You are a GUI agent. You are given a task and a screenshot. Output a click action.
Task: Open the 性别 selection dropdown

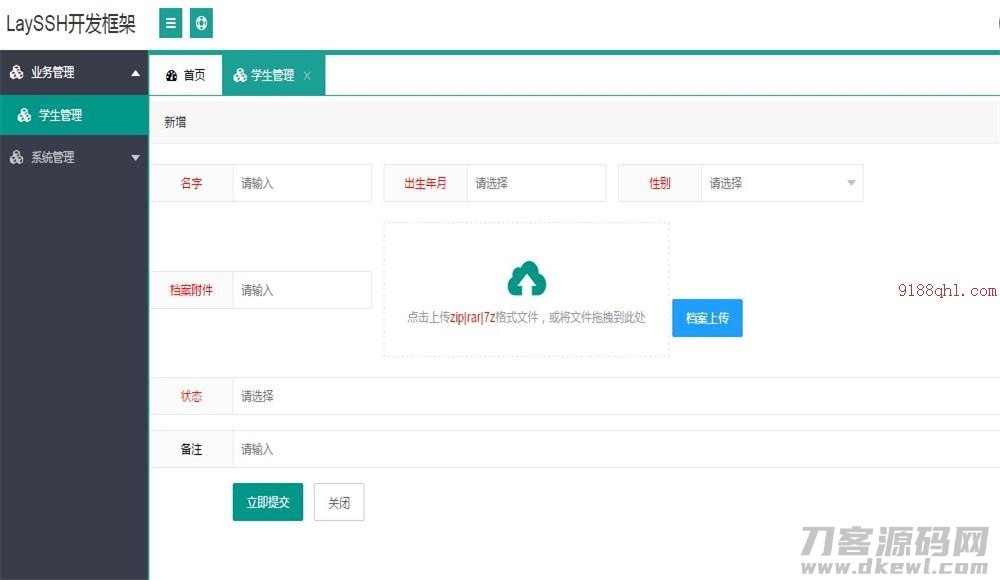coord(782,183)
